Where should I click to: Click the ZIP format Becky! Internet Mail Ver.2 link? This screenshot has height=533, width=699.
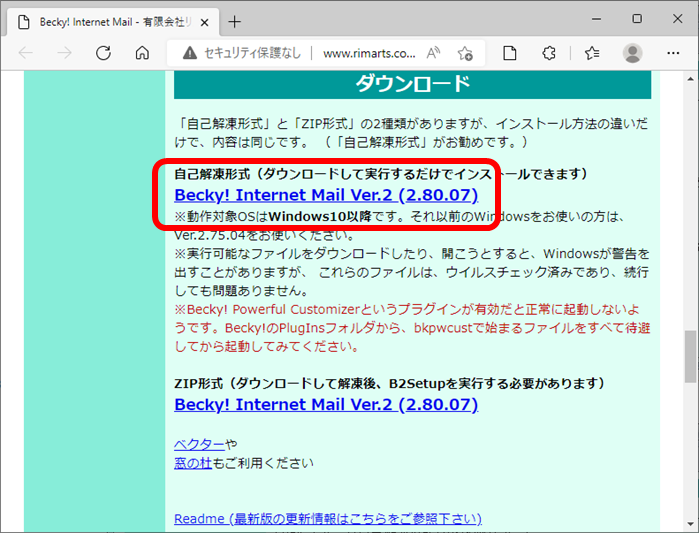pos(326,405)
